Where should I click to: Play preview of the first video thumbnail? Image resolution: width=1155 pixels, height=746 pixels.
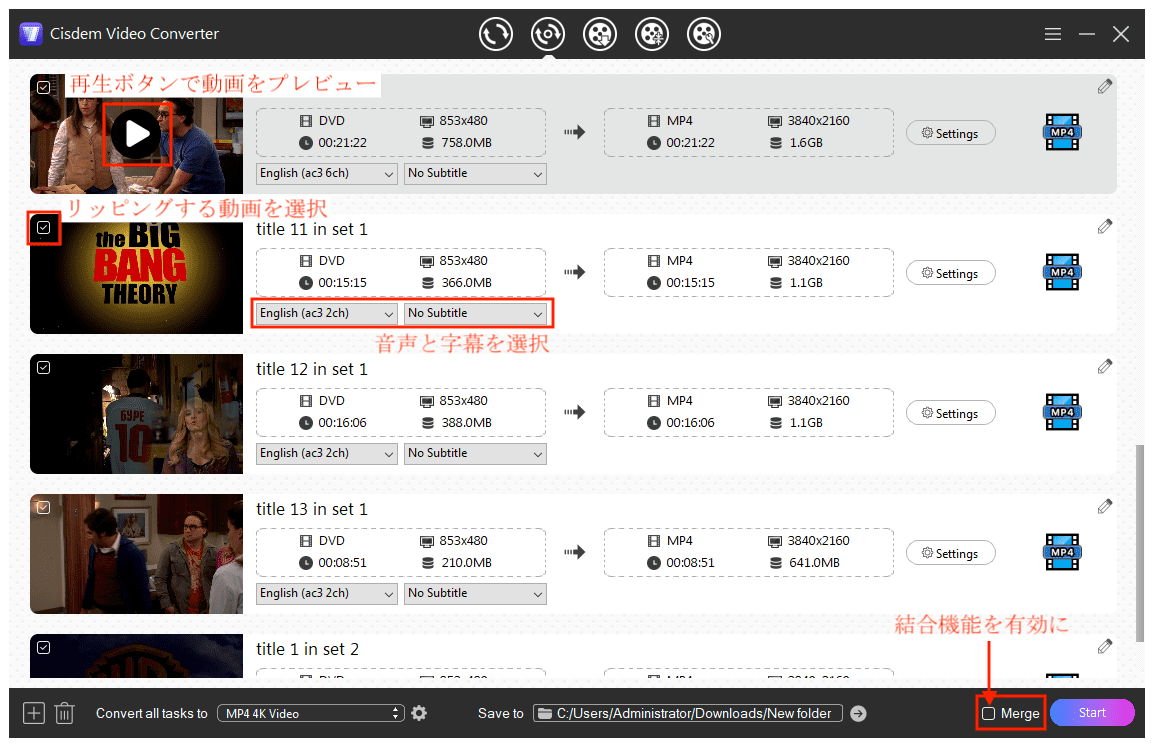[136, 133]
